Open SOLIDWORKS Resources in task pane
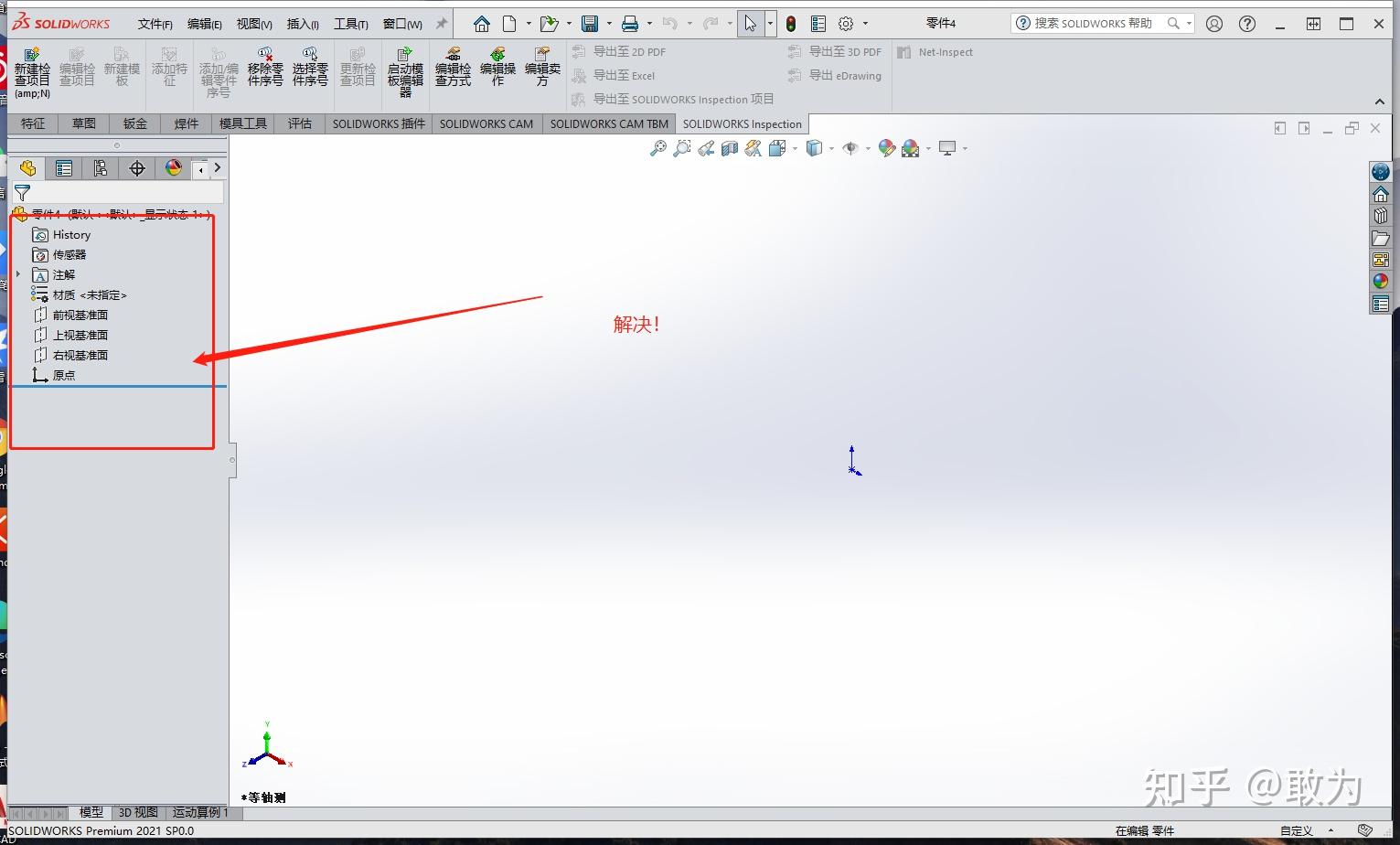The width and height of the screenshot is (1400, 845). [x=1381, y=194]
